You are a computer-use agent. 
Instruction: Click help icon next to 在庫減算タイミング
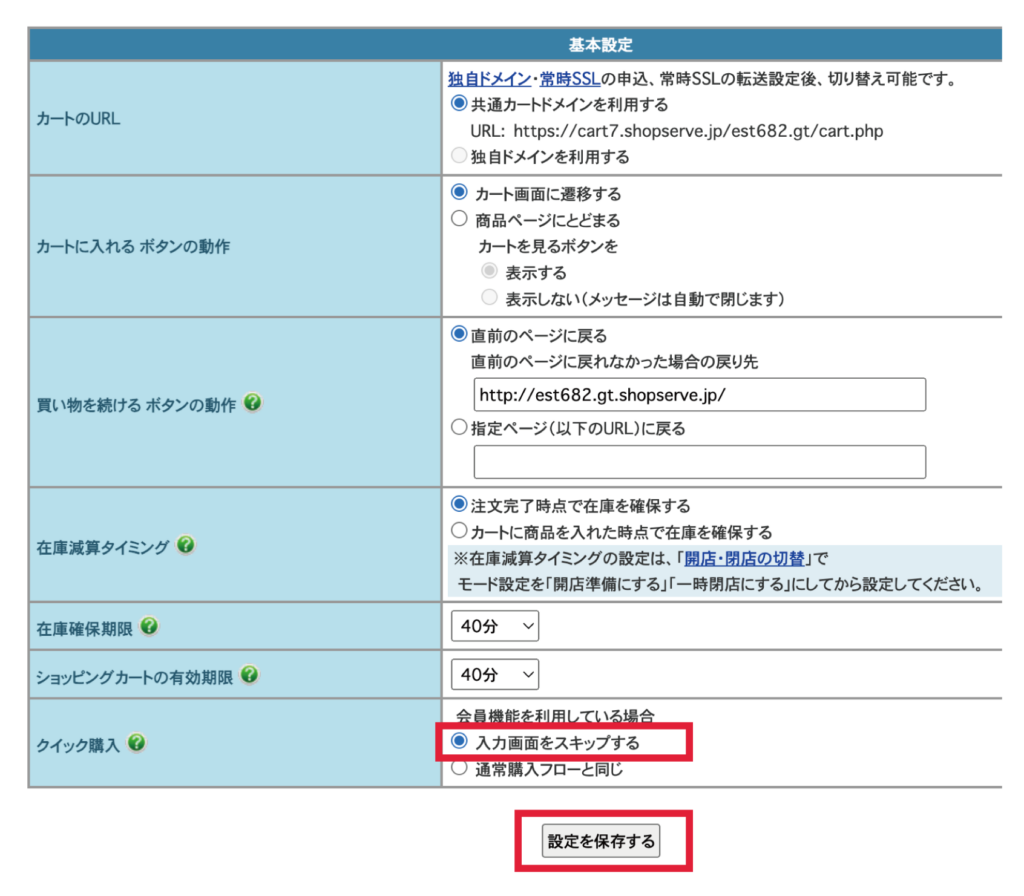pos(185,545)
